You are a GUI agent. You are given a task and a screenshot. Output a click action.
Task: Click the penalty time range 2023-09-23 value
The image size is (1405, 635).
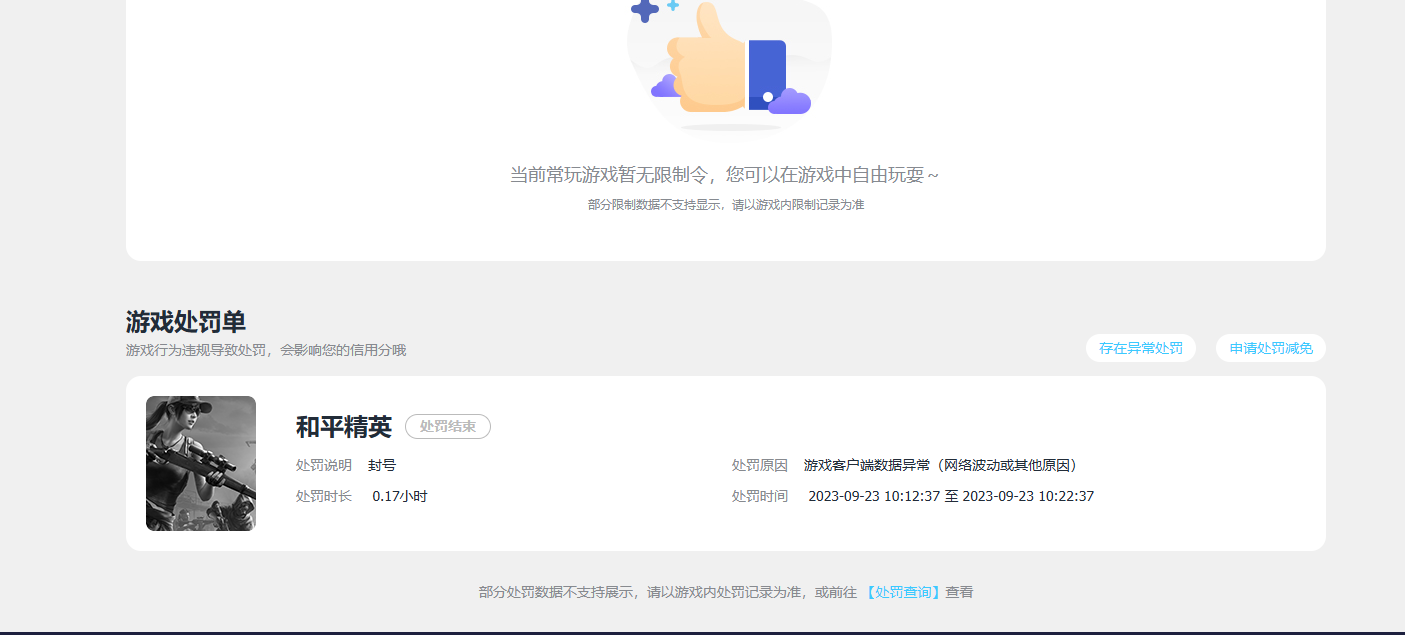coord(951,496)
